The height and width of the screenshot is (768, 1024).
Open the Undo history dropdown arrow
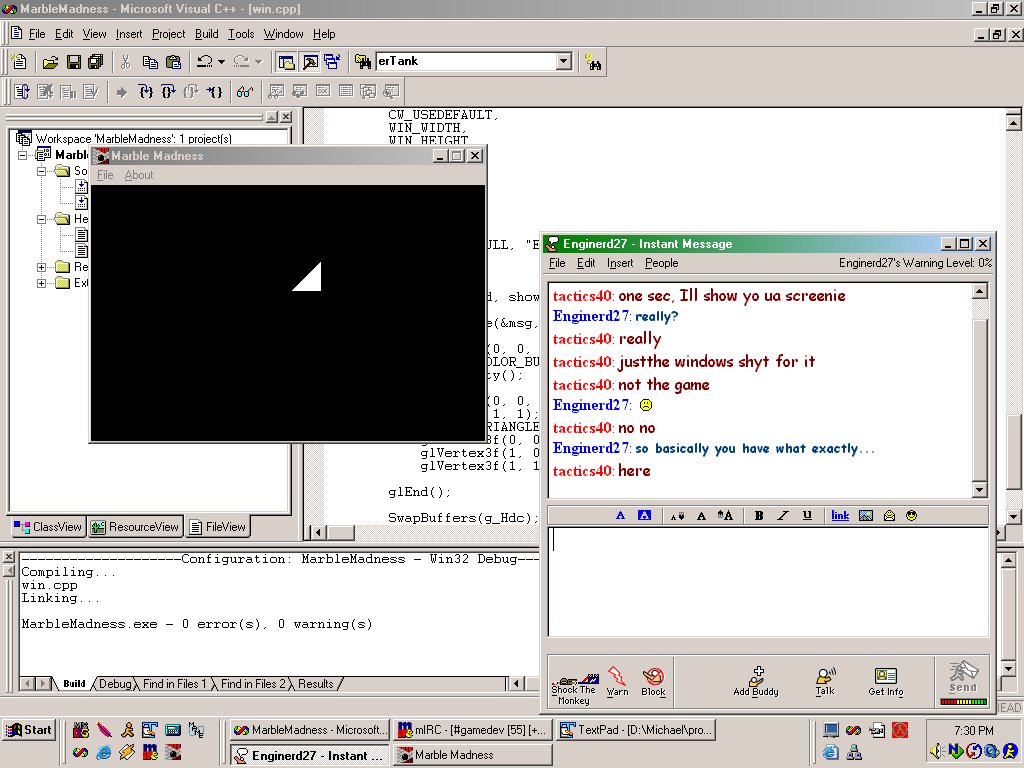click(x=221, y=62)
